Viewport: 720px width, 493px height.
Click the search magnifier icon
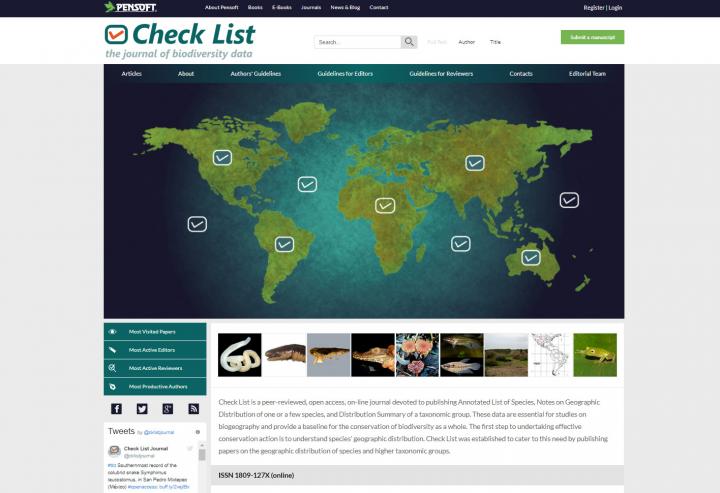coord(409,42)
